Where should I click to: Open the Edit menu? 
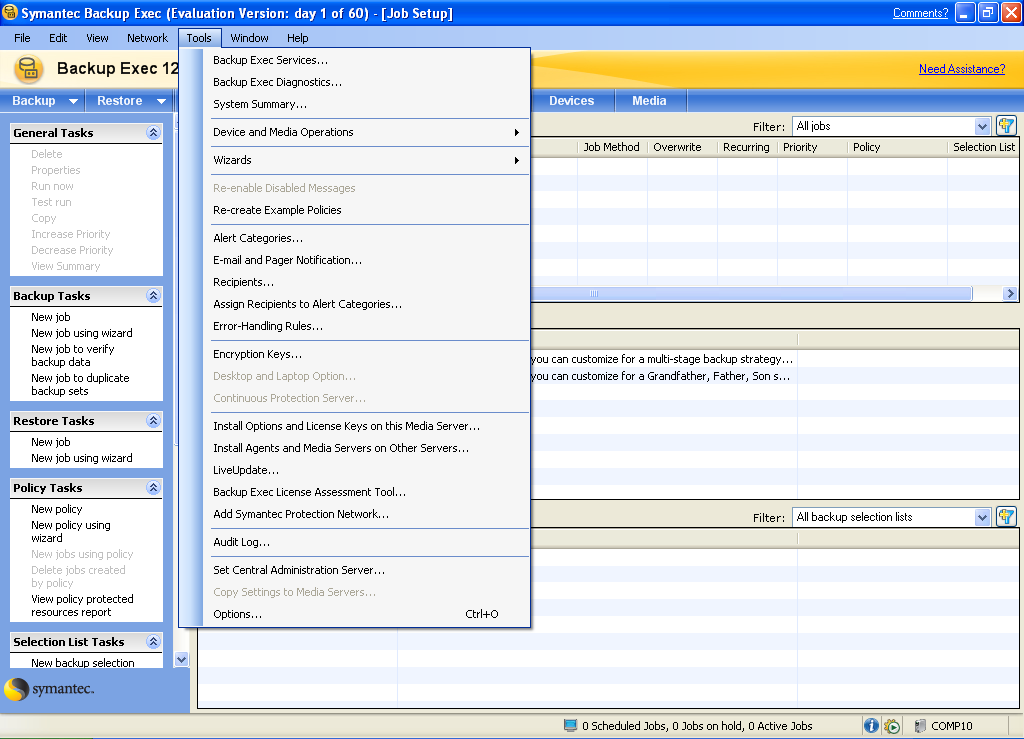(58, 38)
